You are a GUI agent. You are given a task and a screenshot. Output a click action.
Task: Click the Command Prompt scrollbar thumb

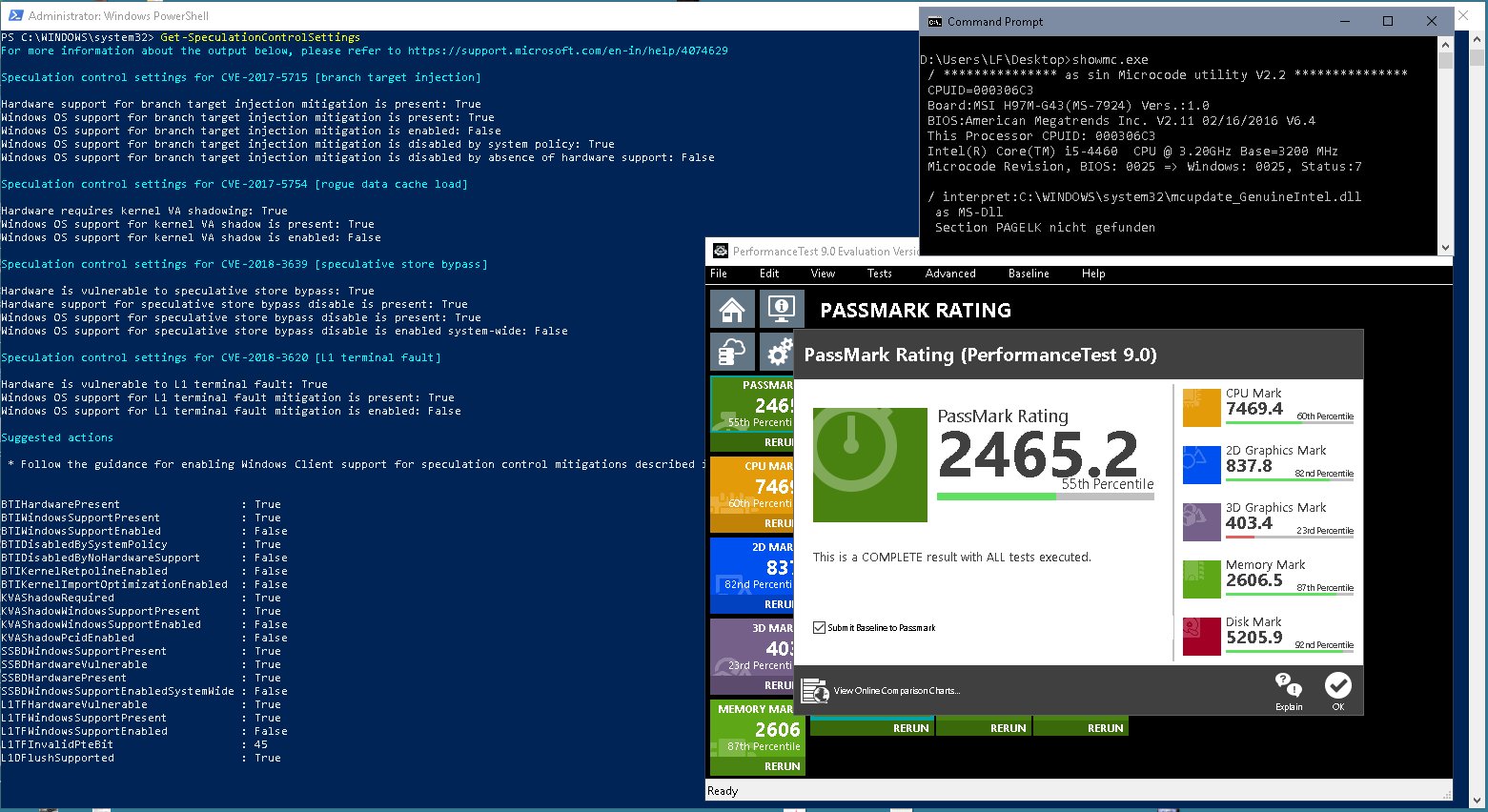click(x=1445, y=61)
